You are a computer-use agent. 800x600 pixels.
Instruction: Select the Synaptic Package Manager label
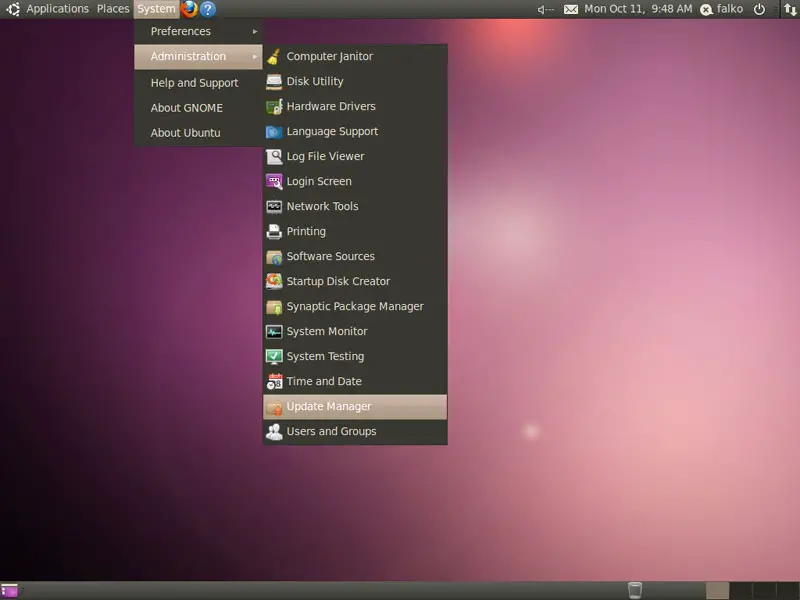pyautogui.click(x=355, y=306)
